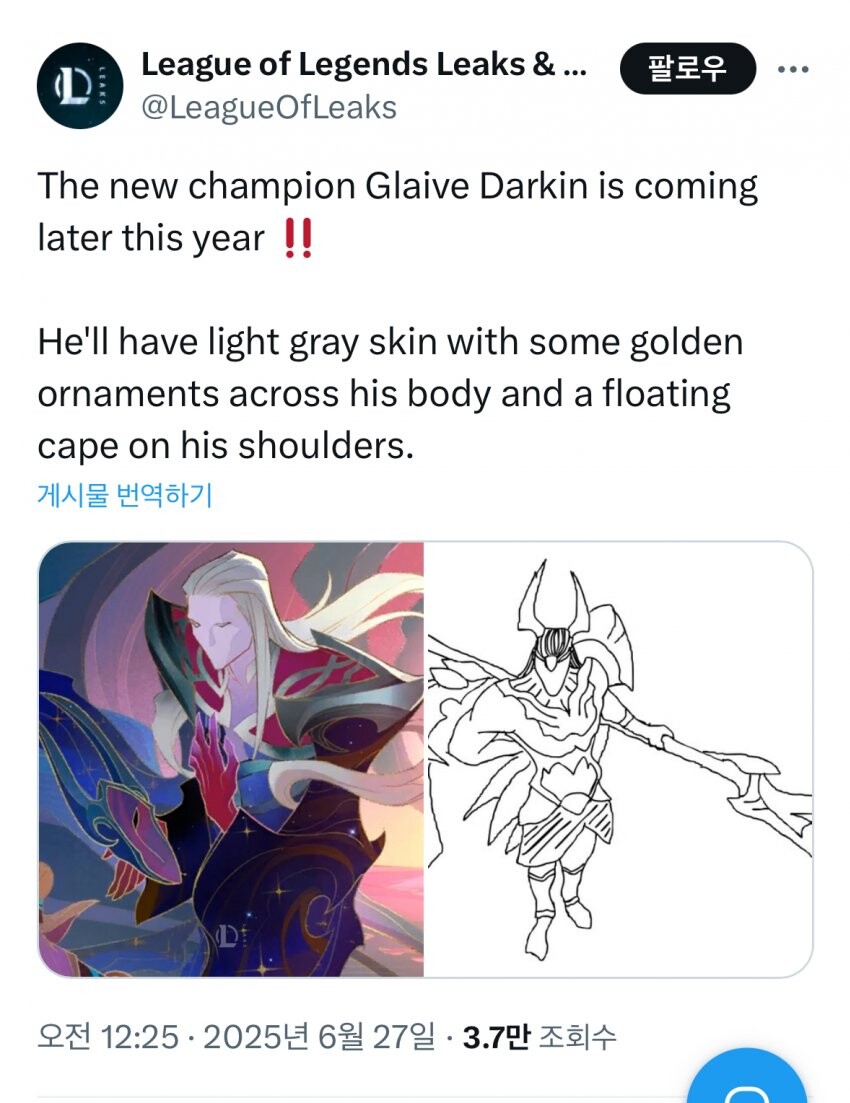The width and height of the screenshot is (850, 1103).
Task: Click the 2025년 6월 27일 date
Action: click(319, 1036)
